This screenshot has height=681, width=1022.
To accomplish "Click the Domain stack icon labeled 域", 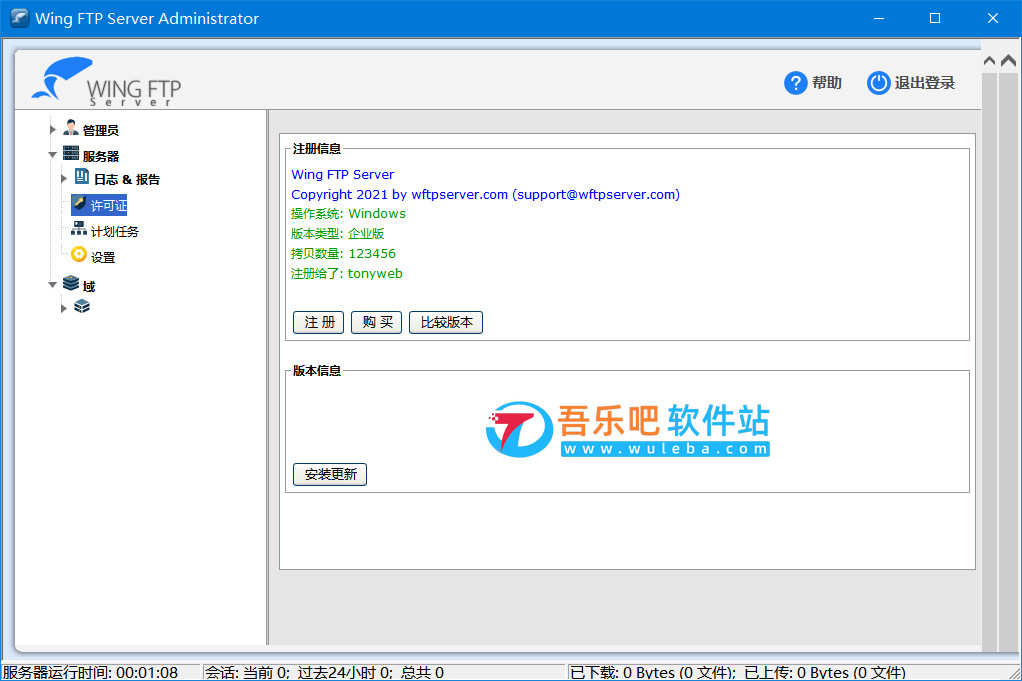I will coord(71,283).
